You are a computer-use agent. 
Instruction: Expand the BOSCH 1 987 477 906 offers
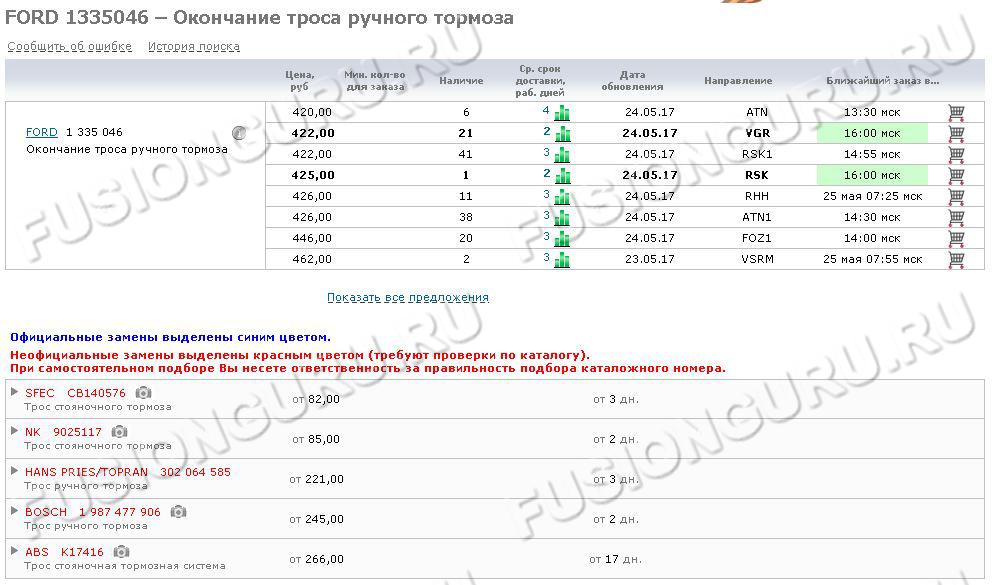coord(15,511)
